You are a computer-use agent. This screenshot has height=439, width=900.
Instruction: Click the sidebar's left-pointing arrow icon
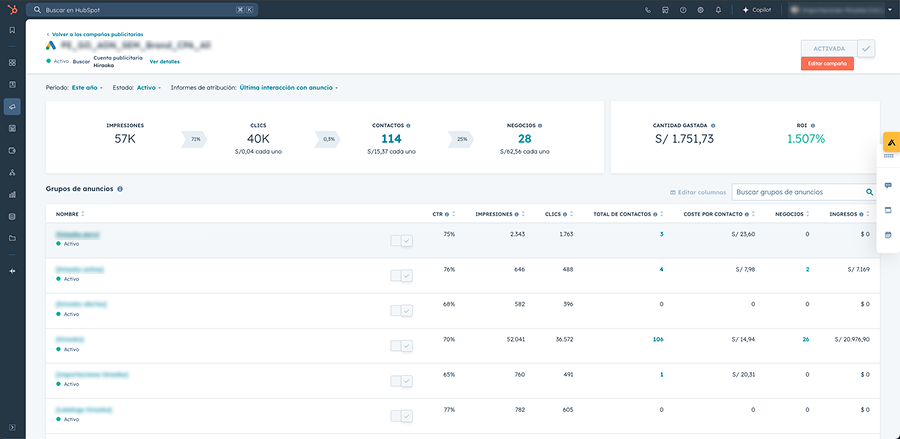tap(12, 271)
